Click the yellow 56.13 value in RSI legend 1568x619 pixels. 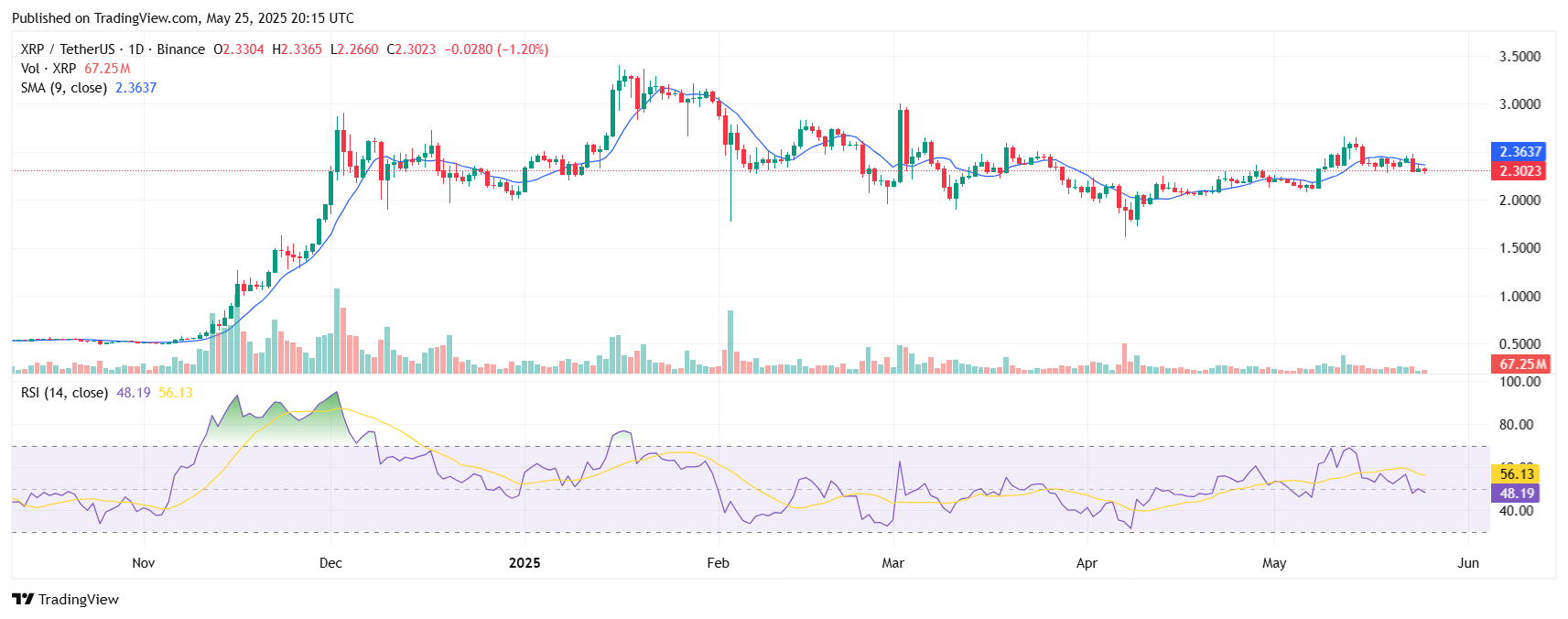coord(176,393)
